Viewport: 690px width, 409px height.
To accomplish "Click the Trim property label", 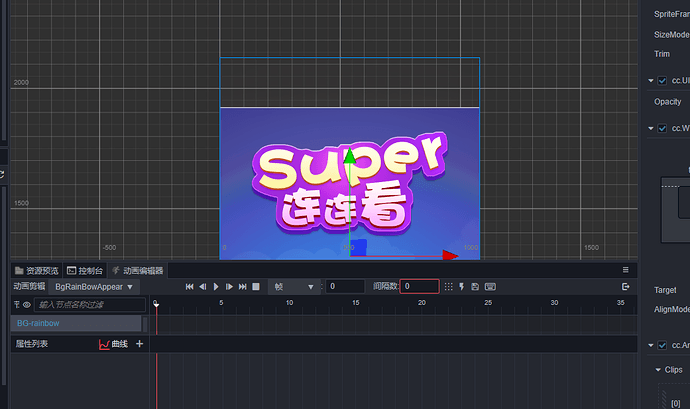I will (662, 54).
